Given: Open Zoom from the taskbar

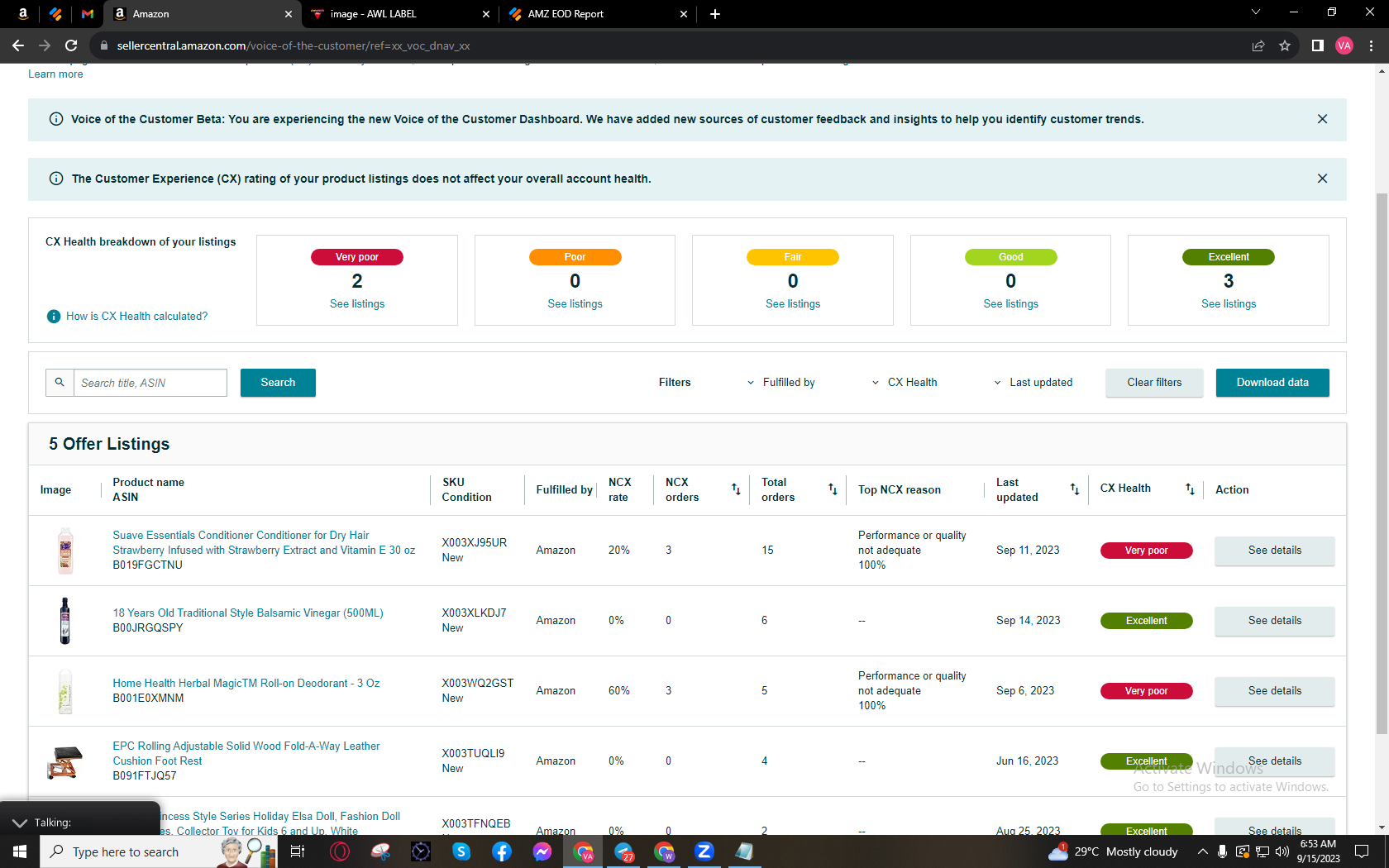Looking at the screenshot, I should tap(704, 851).
